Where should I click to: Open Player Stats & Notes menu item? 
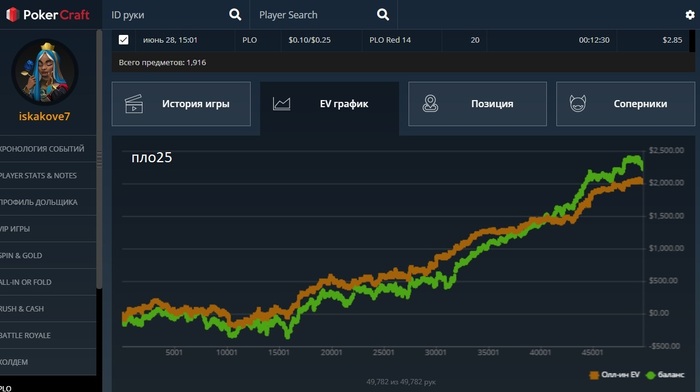[x=48, y=175]
